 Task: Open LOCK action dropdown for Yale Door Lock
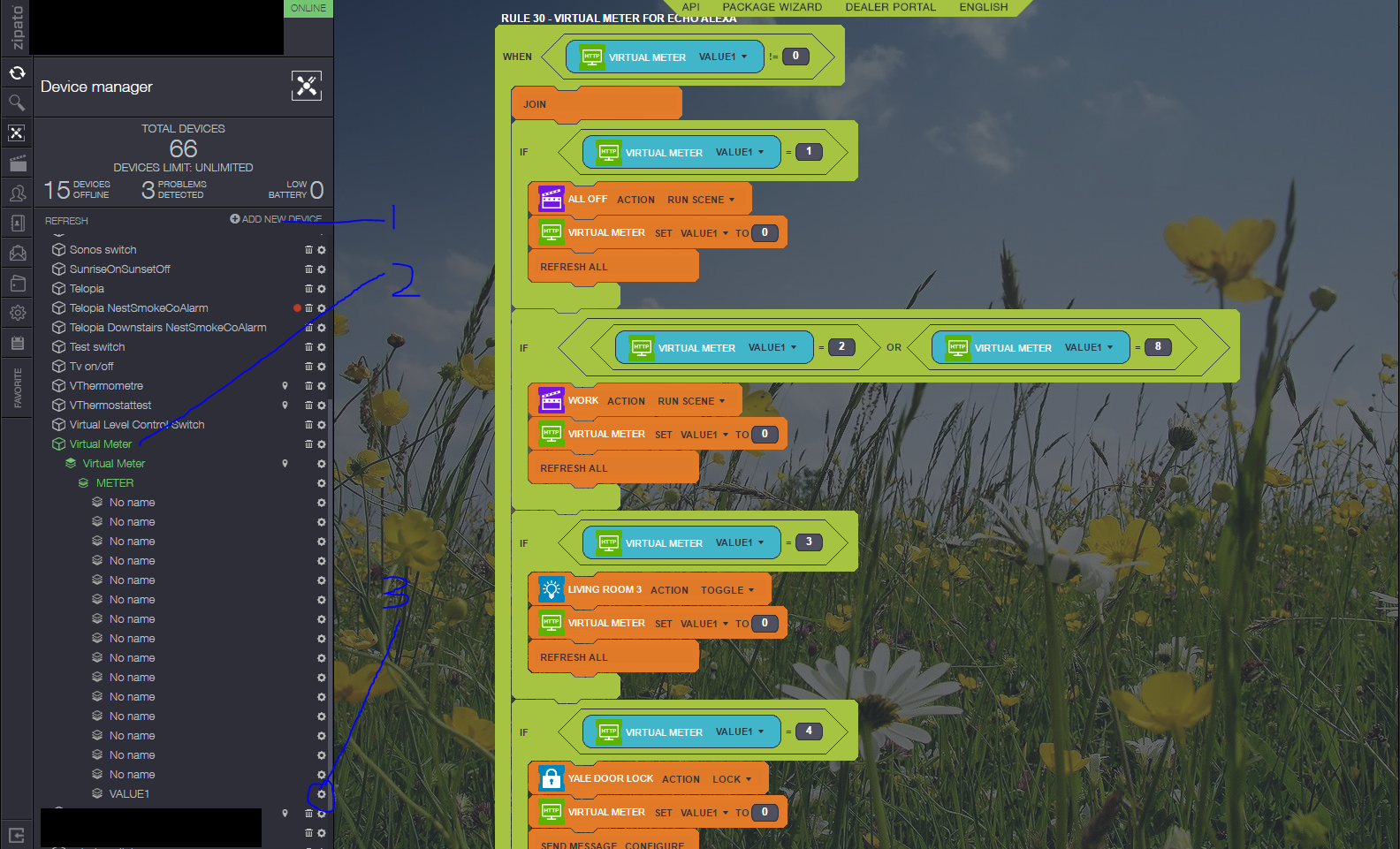(732, 779)
